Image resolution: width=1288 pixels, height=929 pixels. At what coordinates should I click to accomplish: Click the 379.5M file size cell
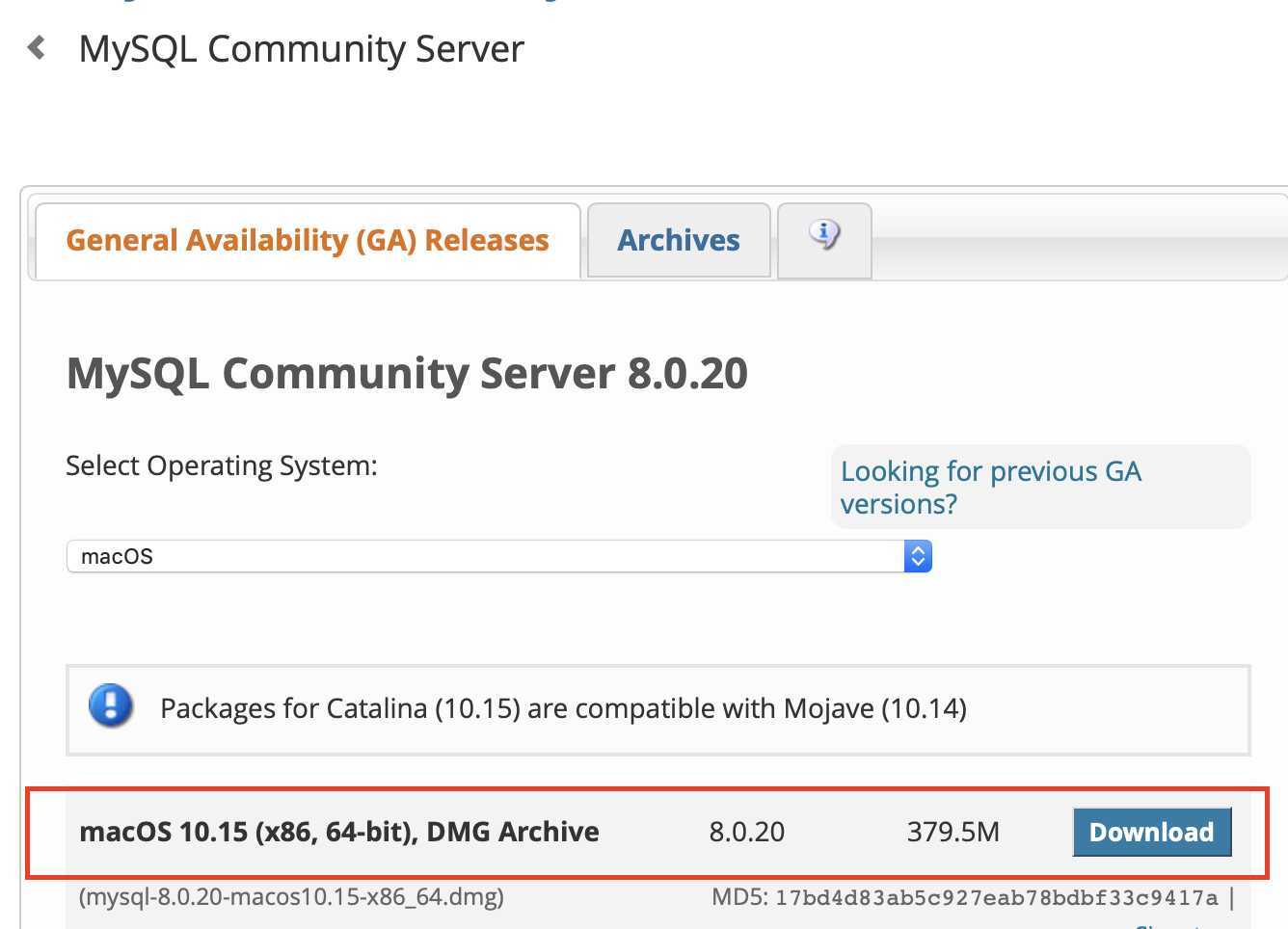point(953,832)
